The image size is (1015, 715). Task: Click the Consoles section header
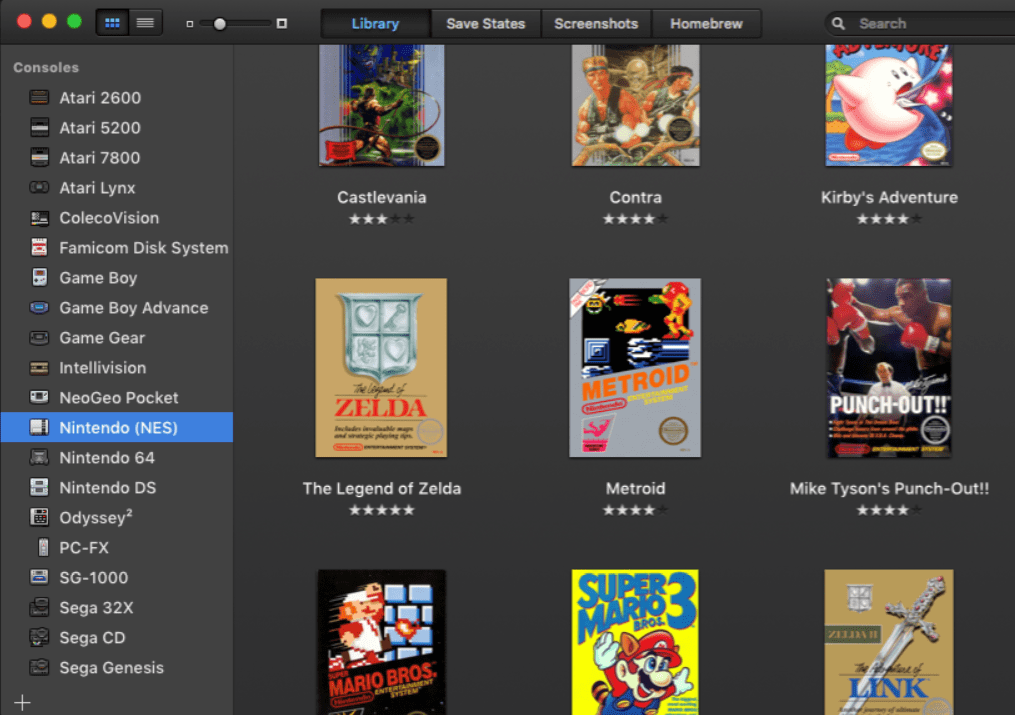[46, 67]
